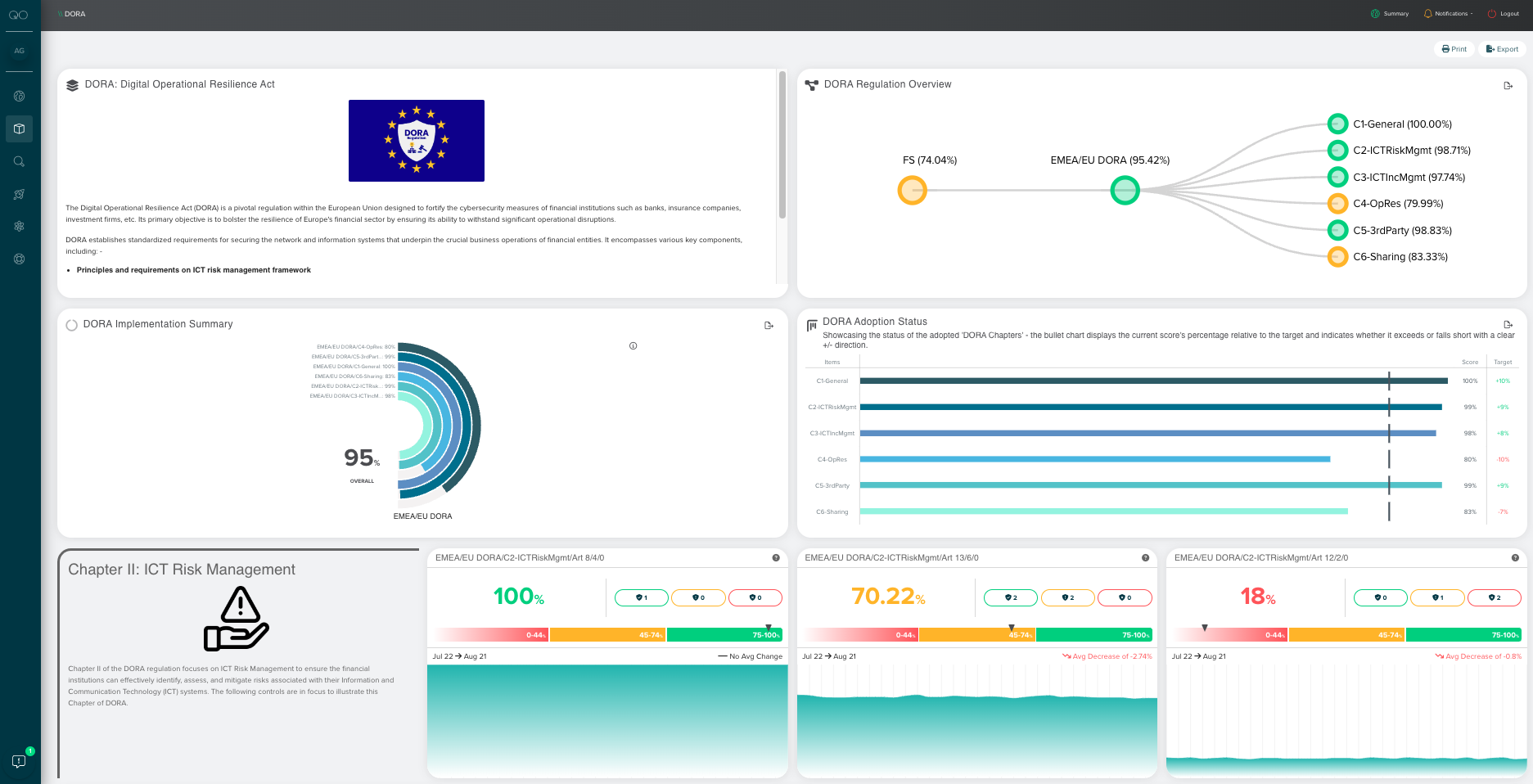1533x784 pixels.
Task: Click green shield badge on Art 13/6/0 card
Action: [1011, 597]
